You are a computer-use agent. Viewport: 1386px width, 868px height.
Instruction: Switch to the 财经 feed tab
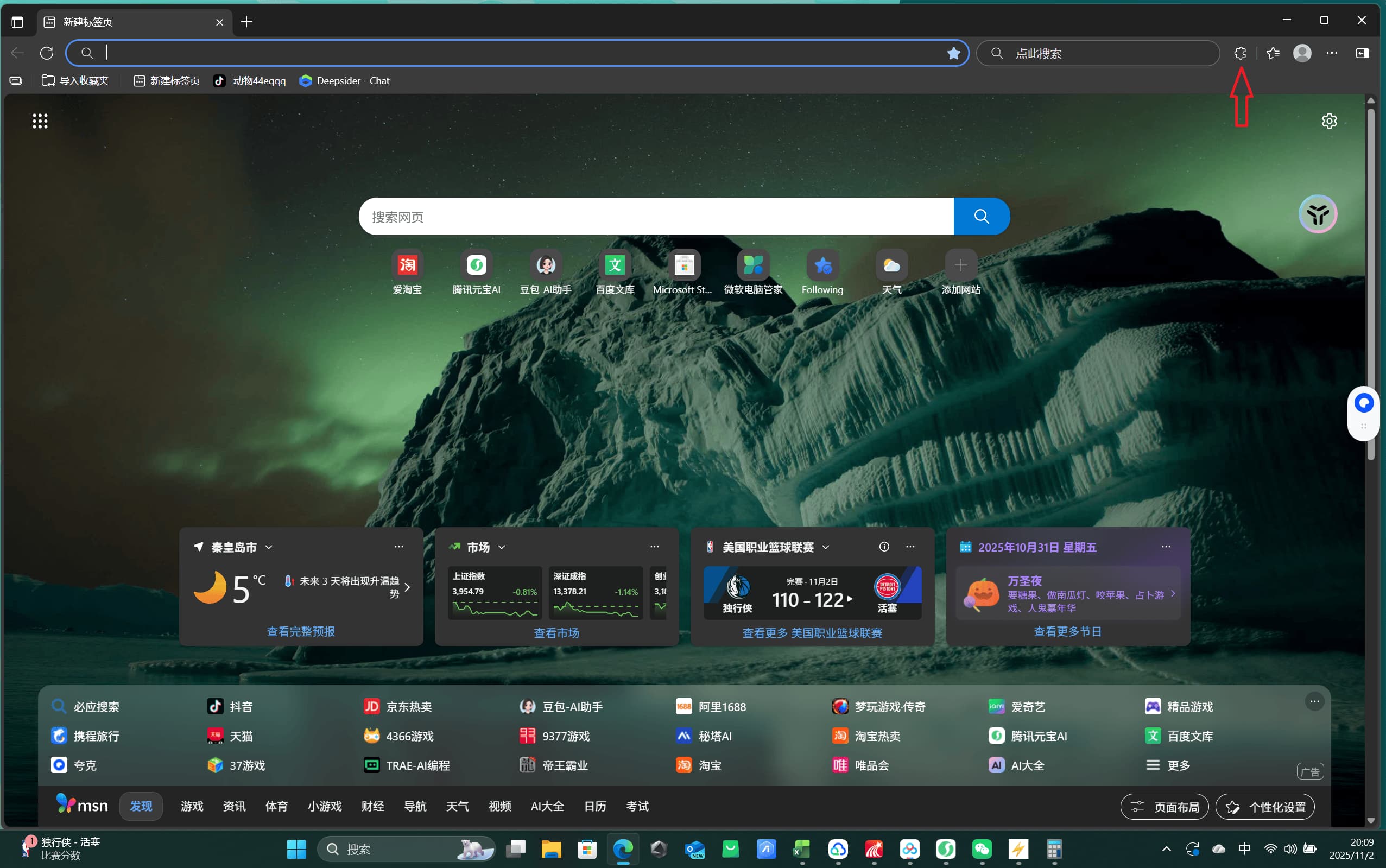(x=372, y=807)
